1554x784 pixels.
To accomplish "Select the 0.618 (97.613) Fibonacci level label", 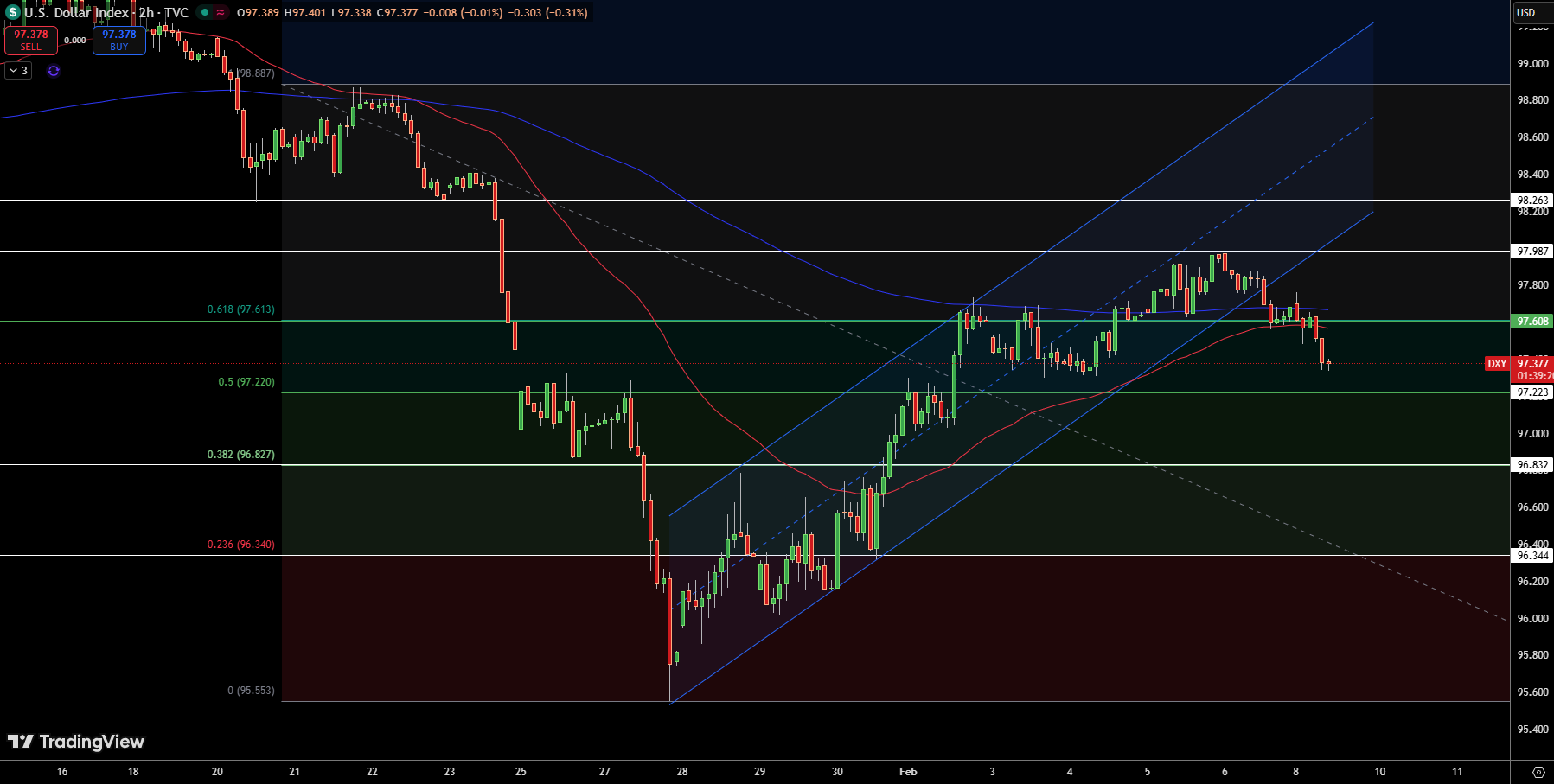I will pyautogui.click(x=240, y=309).
